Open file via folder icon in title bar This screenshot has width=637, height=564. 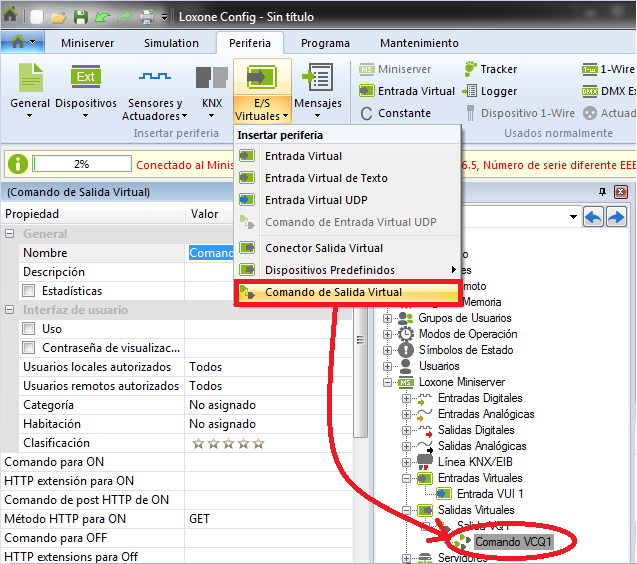58,17
